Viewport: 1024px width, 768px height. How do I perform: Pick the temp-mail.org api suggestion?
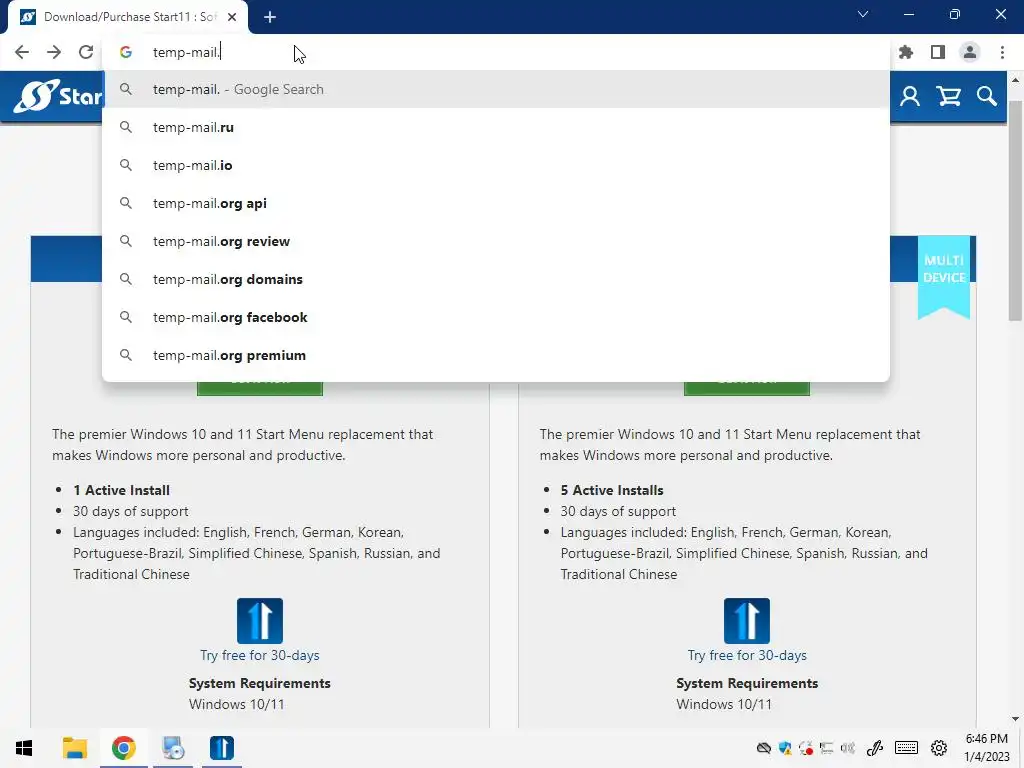click(496, 203)
